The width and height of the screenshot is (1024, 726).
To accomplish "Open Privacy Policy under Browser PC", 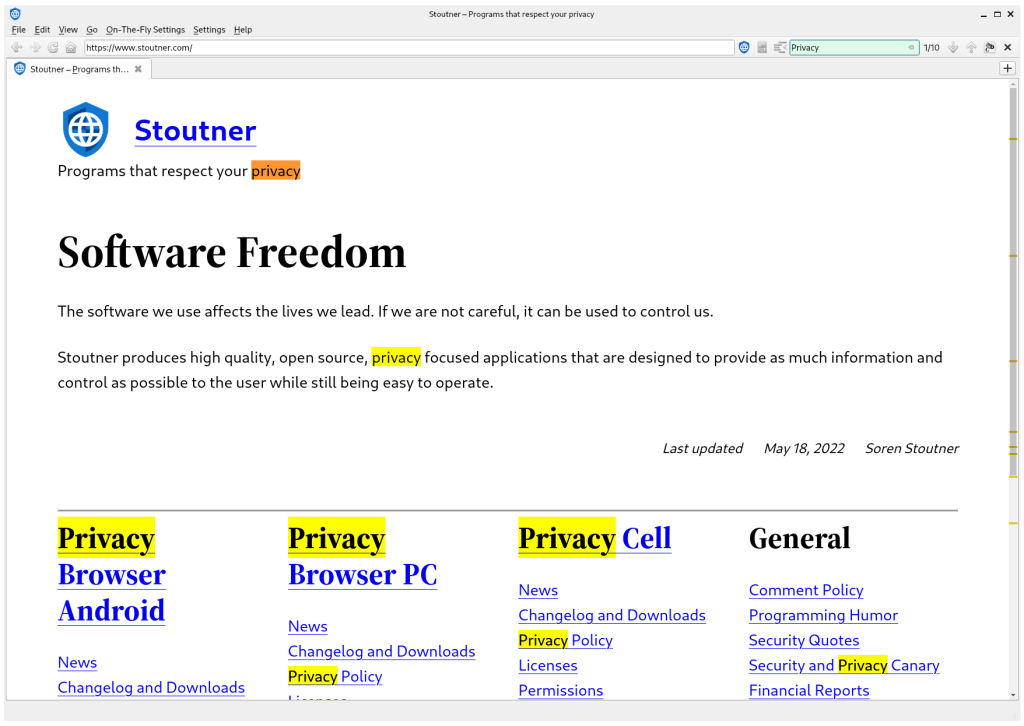I will (335, 676).
